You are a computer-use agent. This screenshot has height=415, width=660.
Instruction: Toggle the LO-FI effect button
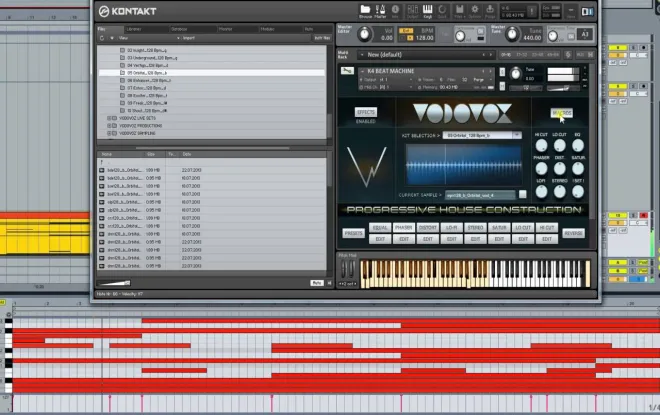click(x=452, y=228)
